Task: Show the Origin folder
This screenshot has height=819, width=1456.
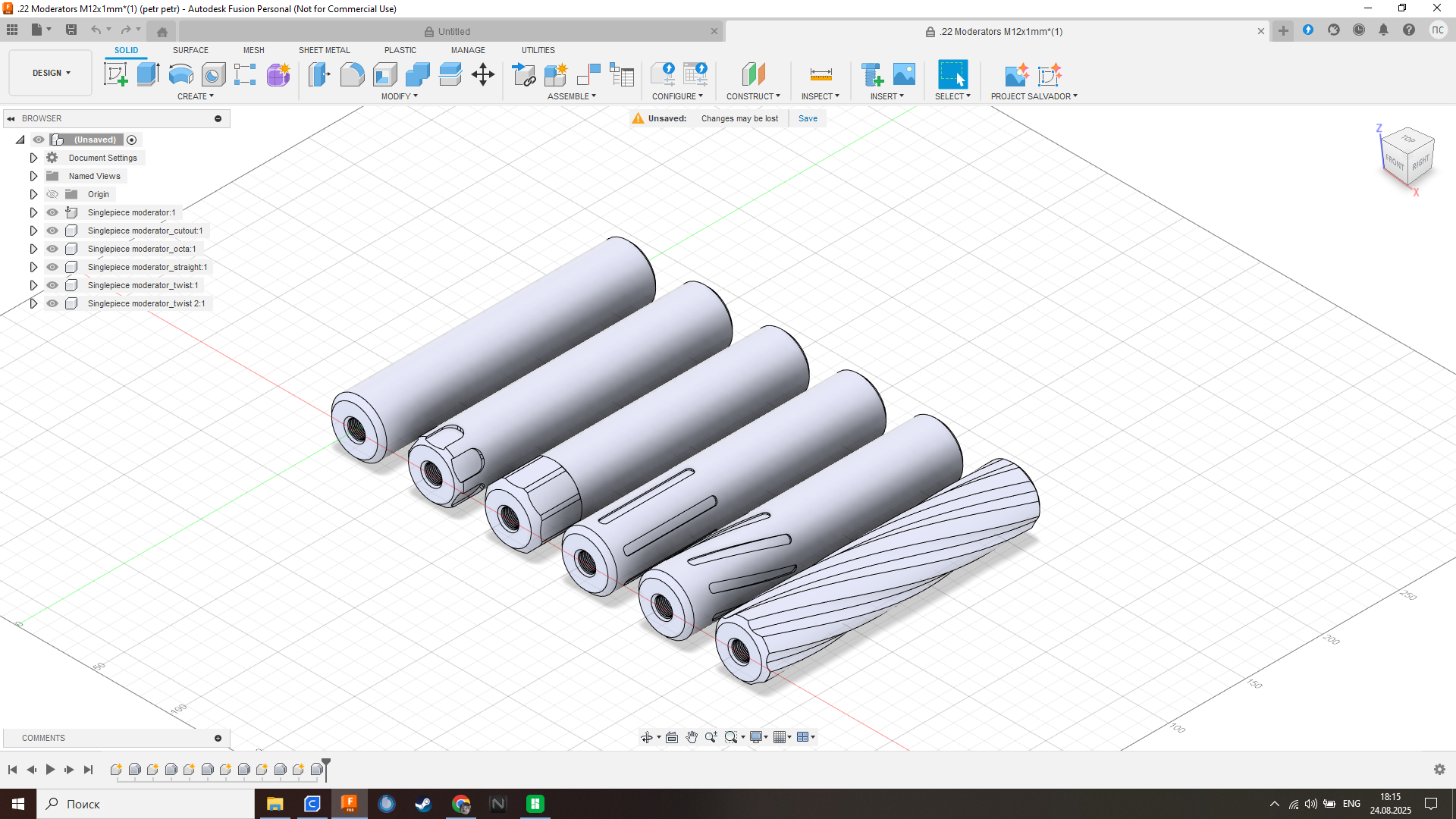Action: click(52, 194)
